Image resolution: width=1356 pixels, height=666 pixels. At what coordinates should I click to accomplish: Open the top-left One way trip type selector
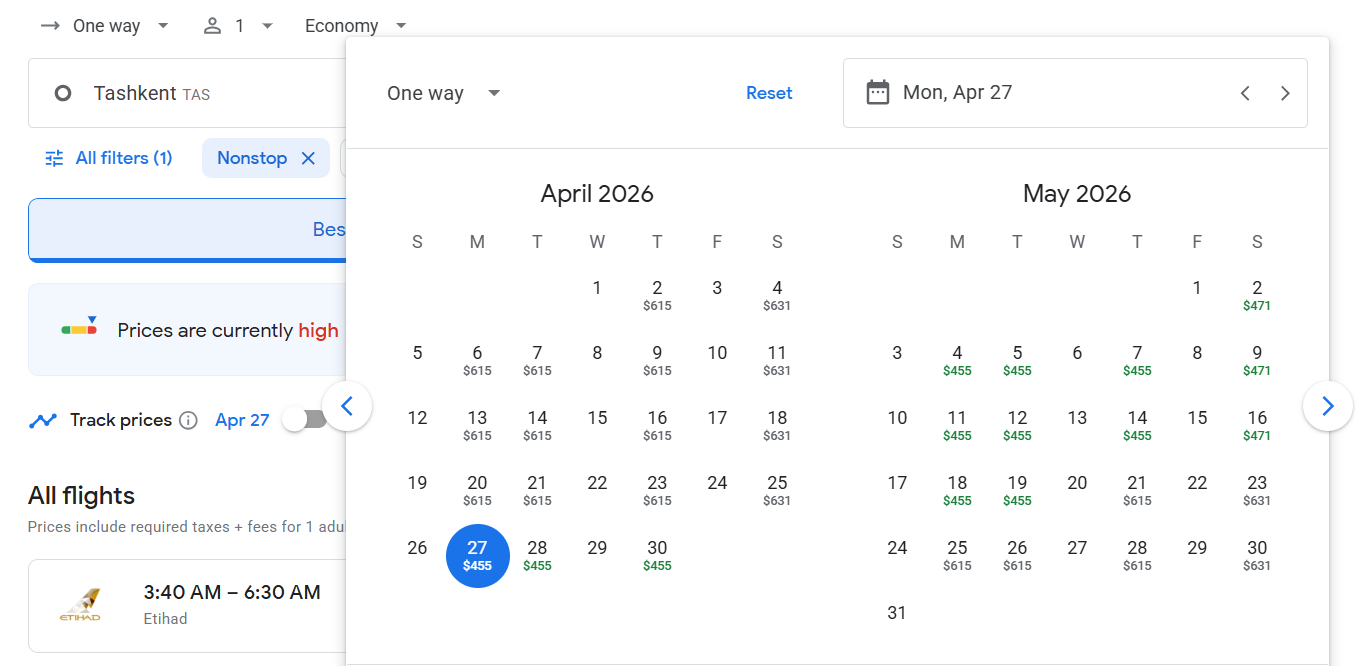[105, 26]
